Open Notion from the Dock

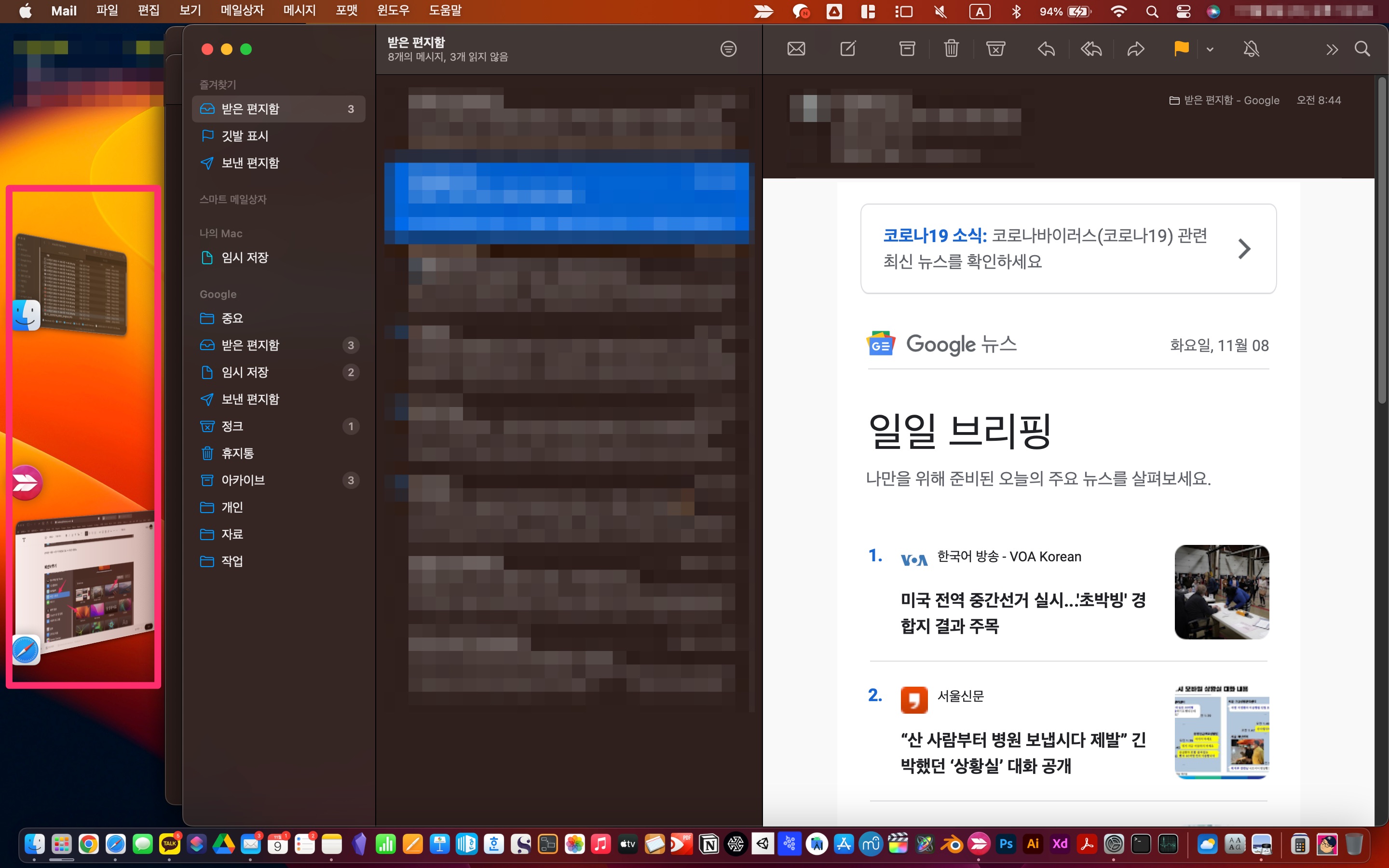[x=709, y=844]
